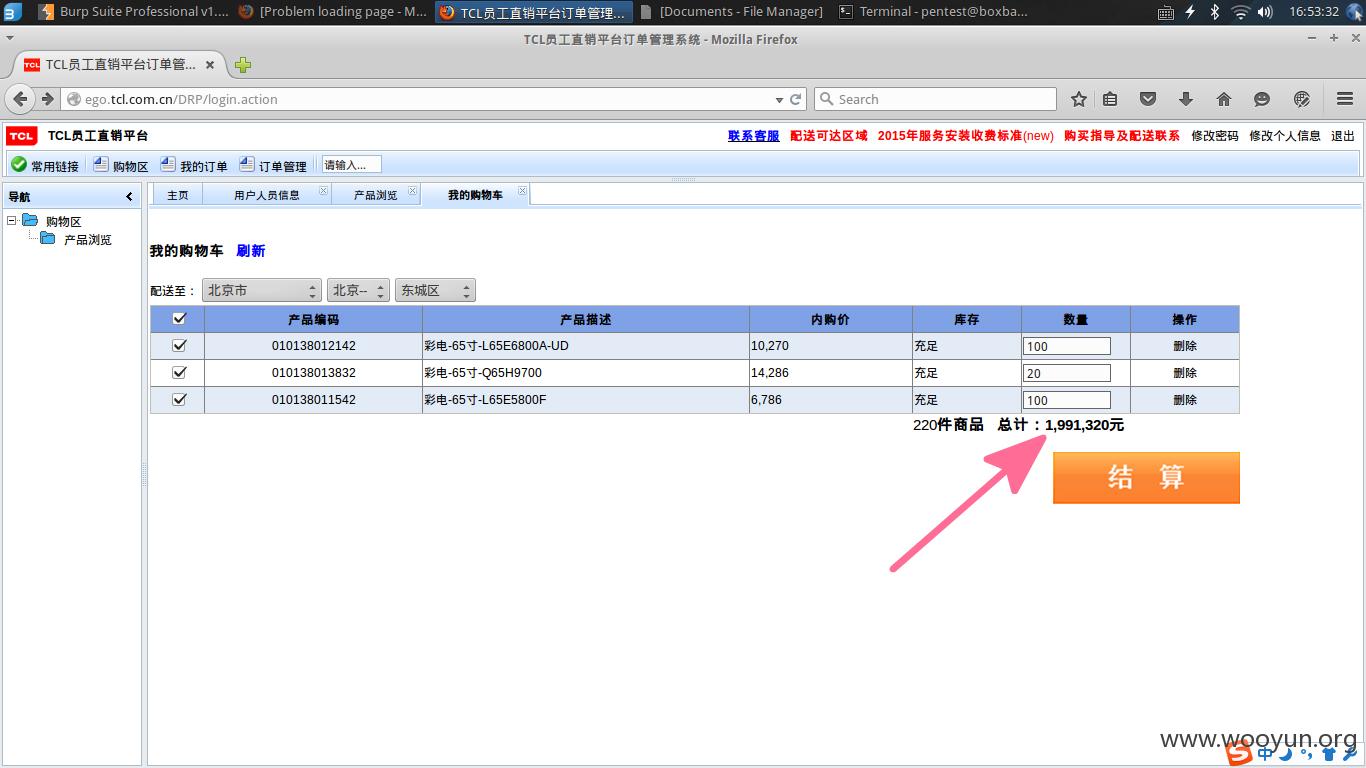Open Bluetooth tray icon
This screenshot has width=1366, height=768.
click(1215, 12)
